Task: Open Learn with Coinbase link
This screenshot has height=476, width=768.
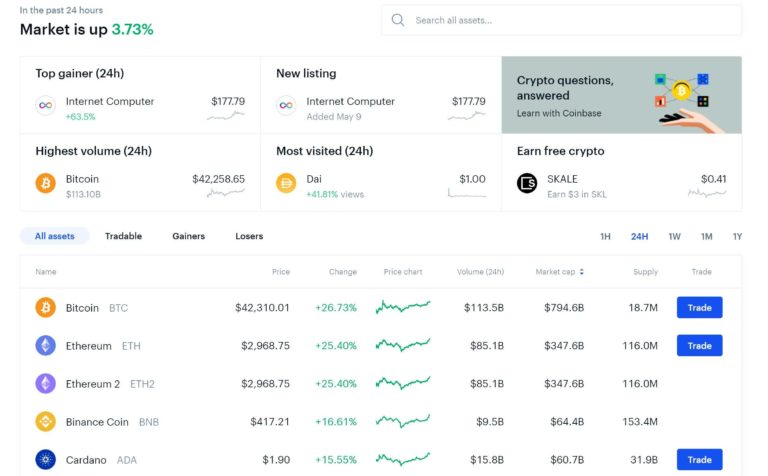Action: (559, 113)
